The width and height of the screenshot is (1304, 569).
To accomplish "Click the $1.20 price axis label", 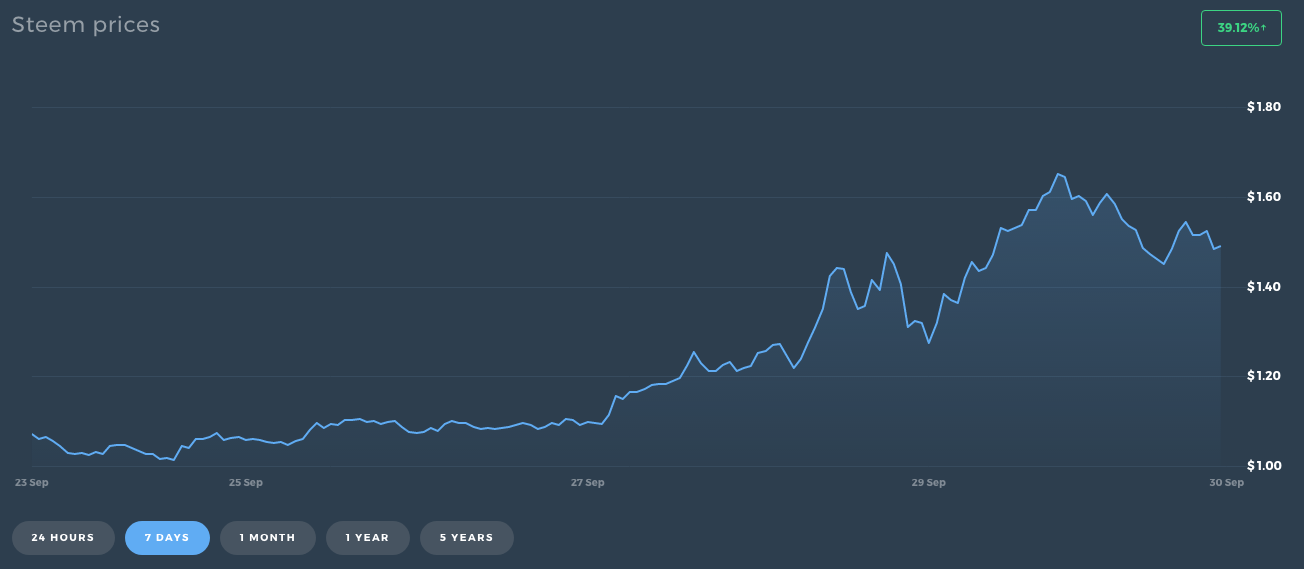I will (1264, 376).
